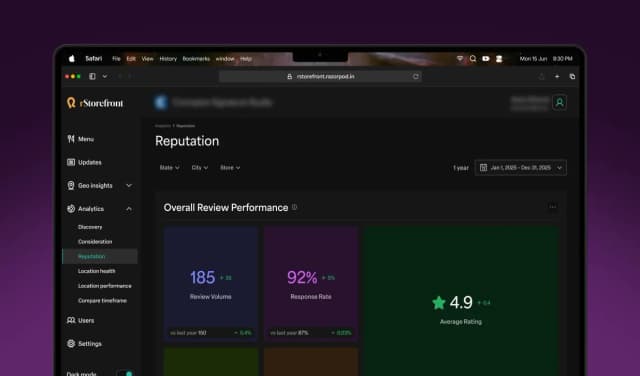
Task: Click the Reputation page heading
Action: 187,141
